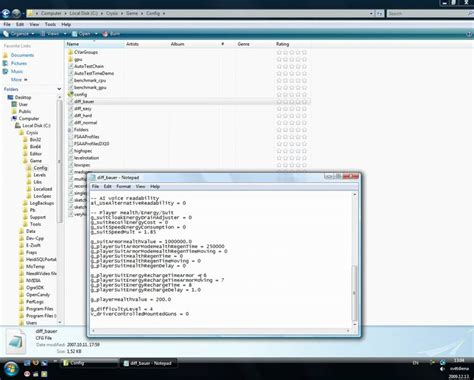Open the Music favorite link
474x380 pixels.
click(17, 71)
